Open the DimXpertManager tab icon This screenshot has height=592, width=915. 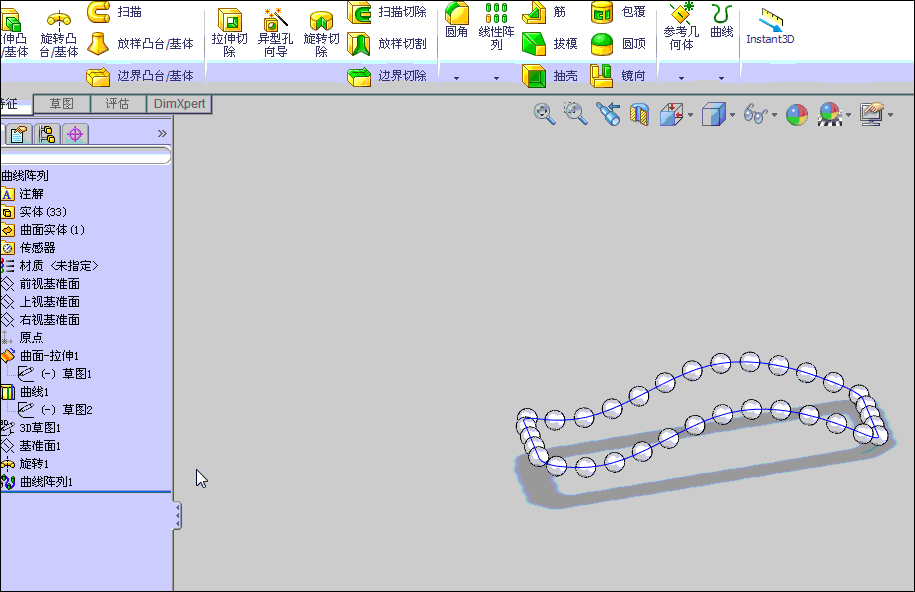click(75, 134)
